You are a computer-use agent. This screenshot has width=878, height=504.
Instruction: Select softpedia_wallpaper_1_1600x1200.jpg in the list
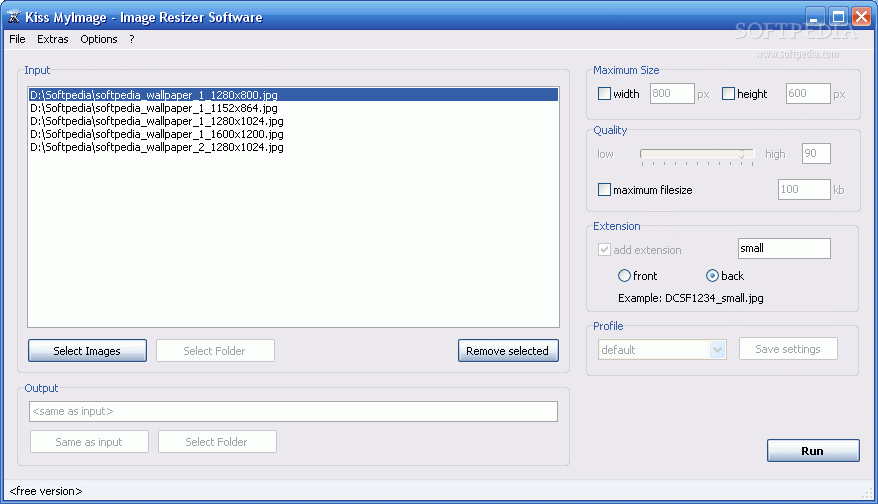(293, 134)
